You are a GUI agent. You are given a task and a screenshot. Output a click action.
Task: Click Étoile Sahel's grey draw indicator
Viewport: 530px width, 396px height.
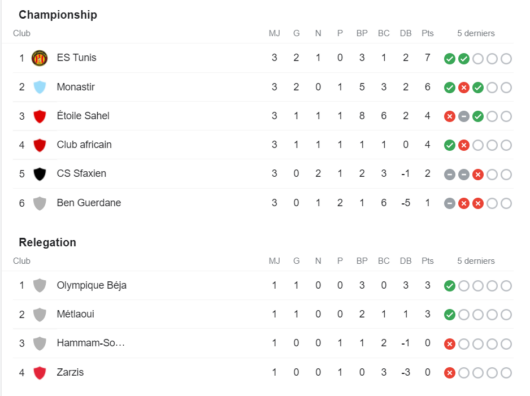463,117
